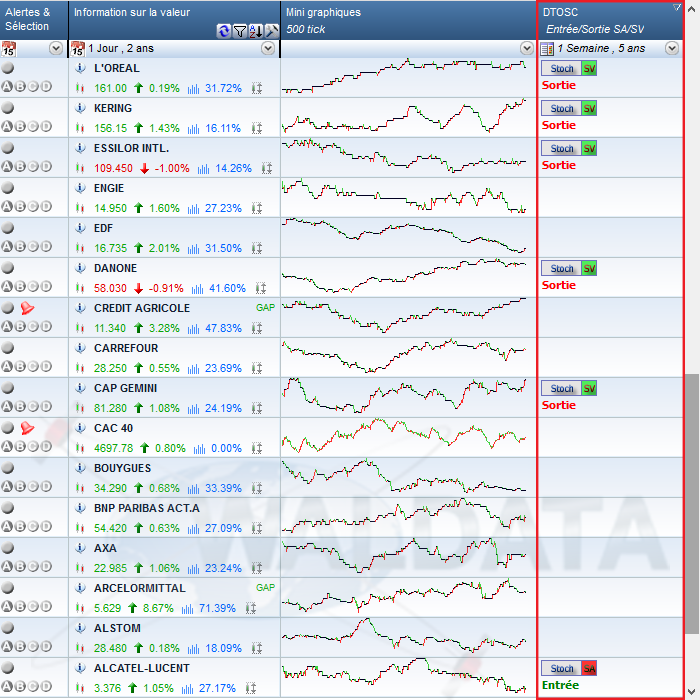The width and height of the screenshot is (700, 700).
Task: Open dropdown under Mini graphiques column
Action: [x=527, y=48]
